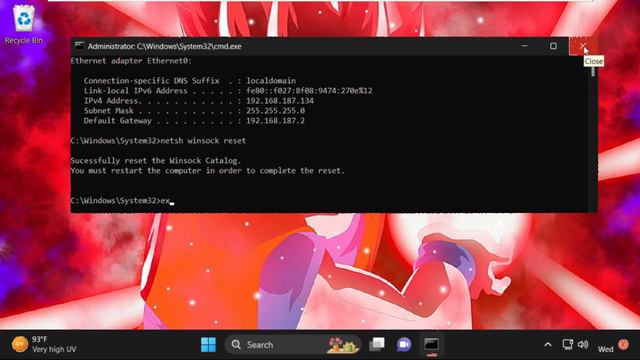Screen dimensions: 640x360
Task: Open Task View from the taskbar
Action: (377, 344)
